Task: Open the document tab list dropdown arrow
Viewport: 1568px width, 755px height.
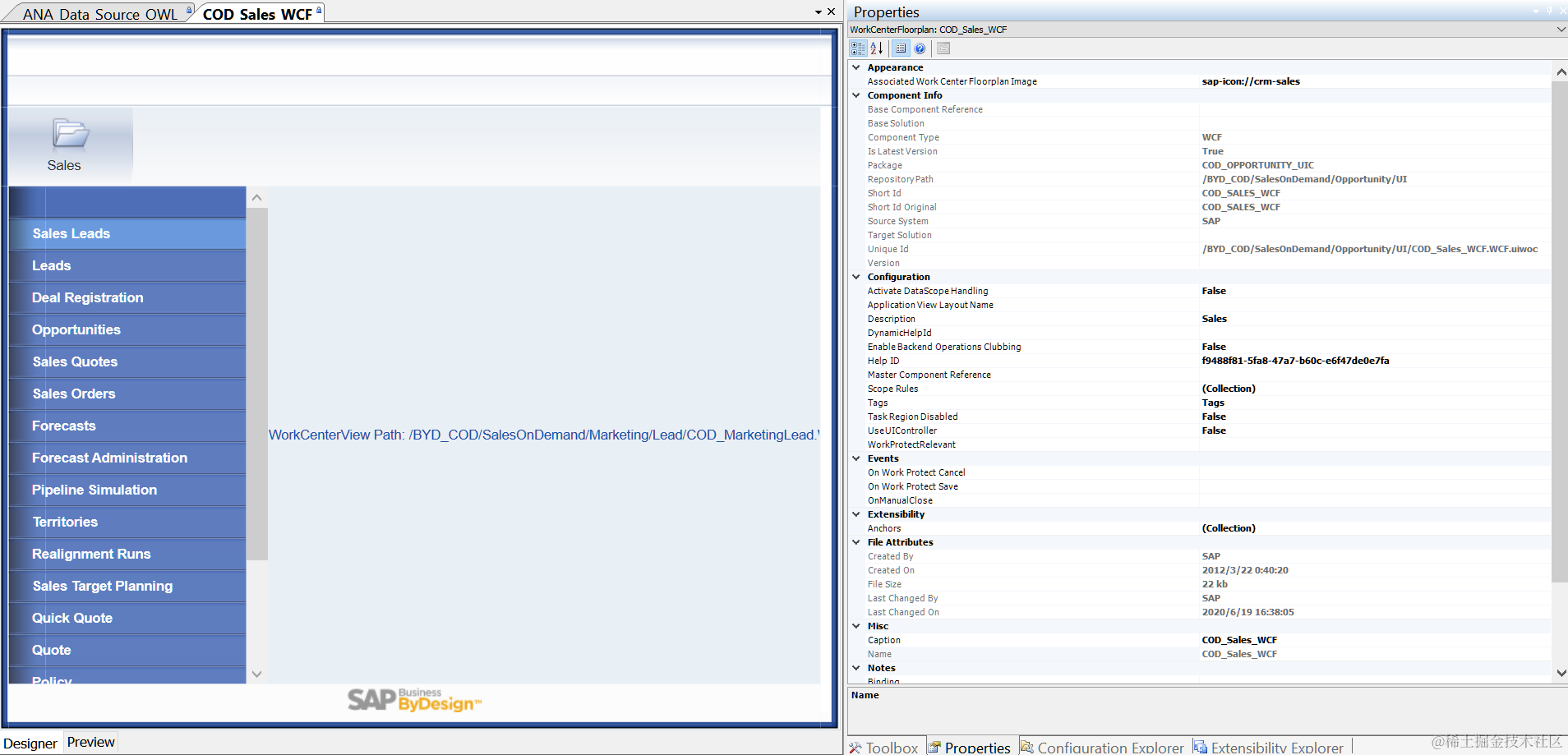Action: pos(819,12)
